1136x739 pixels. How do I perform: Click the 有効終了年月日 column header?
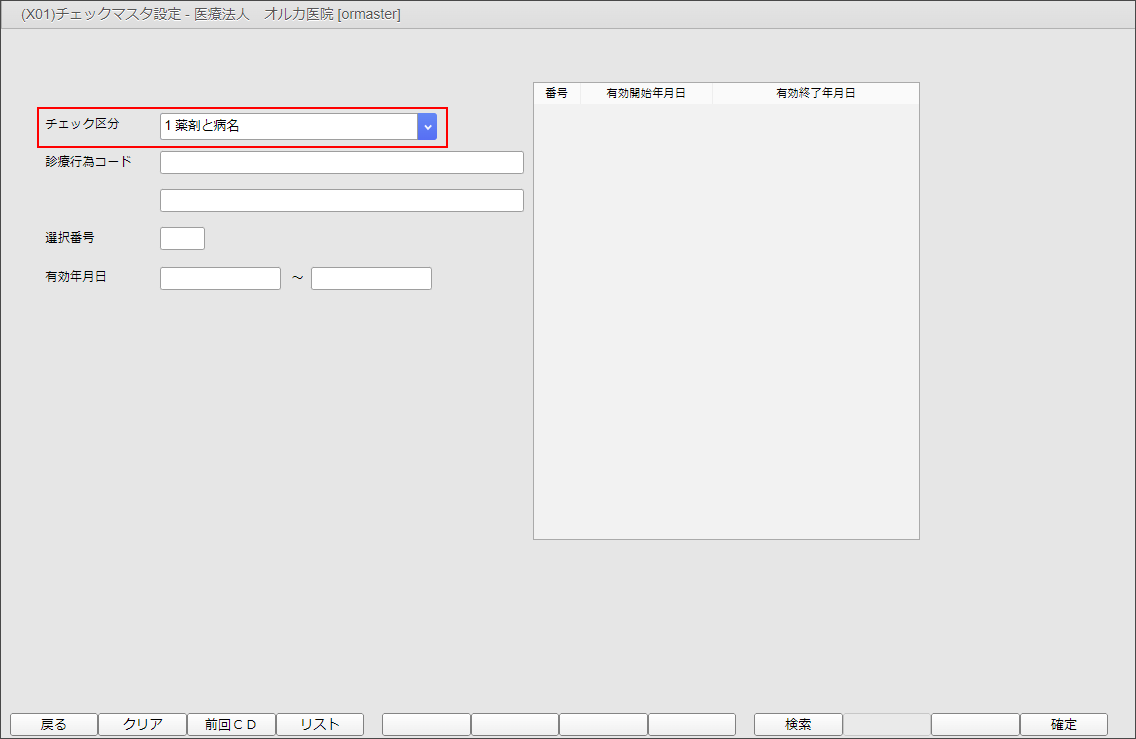point(815,93)
